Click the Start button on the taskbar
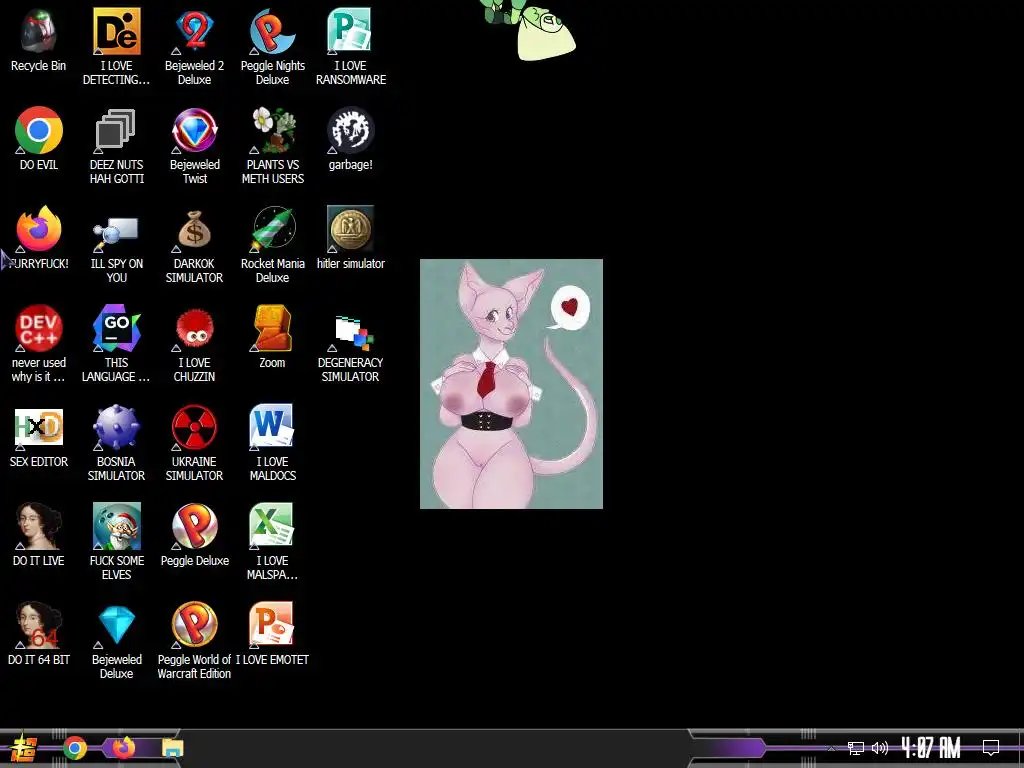 pos(24,748)
